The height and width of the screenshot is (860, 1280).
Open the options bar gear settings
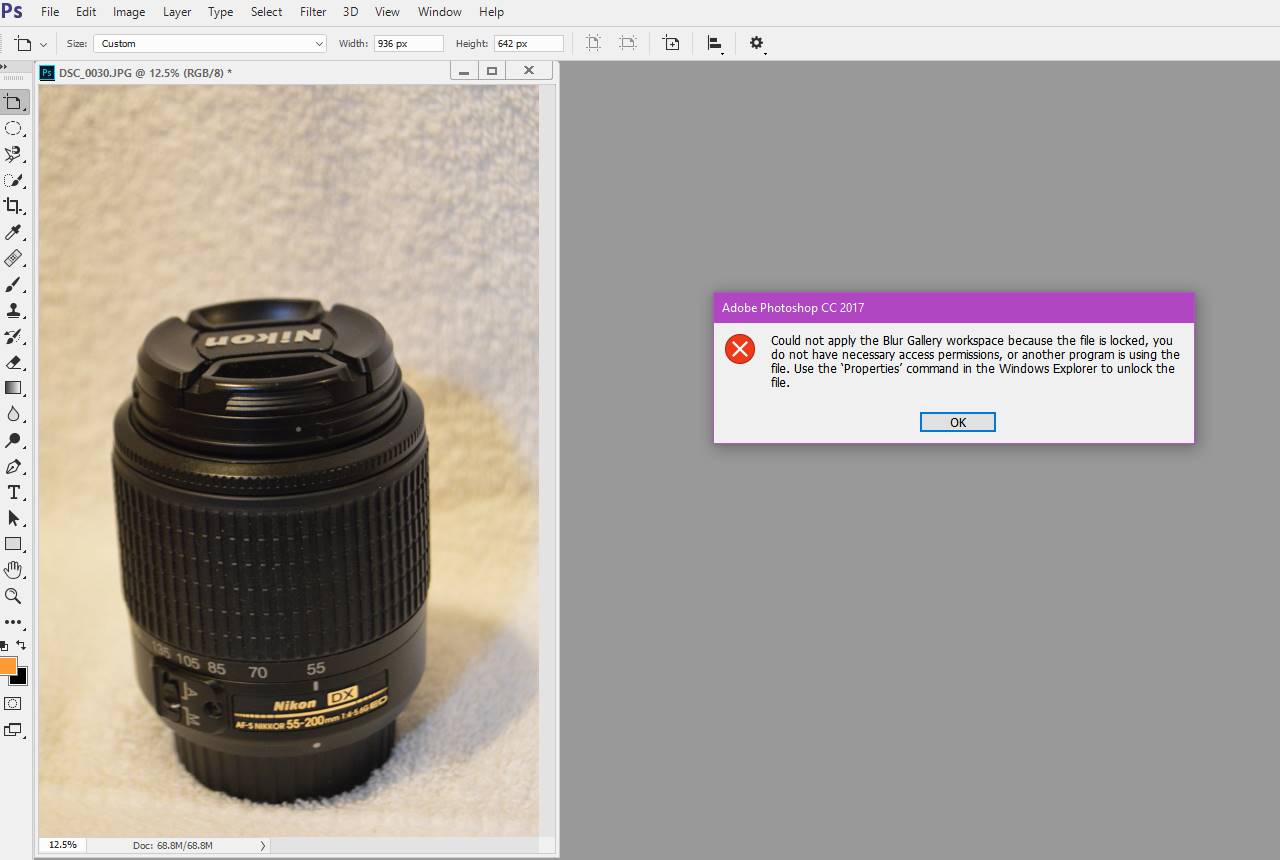pos(757,43)
